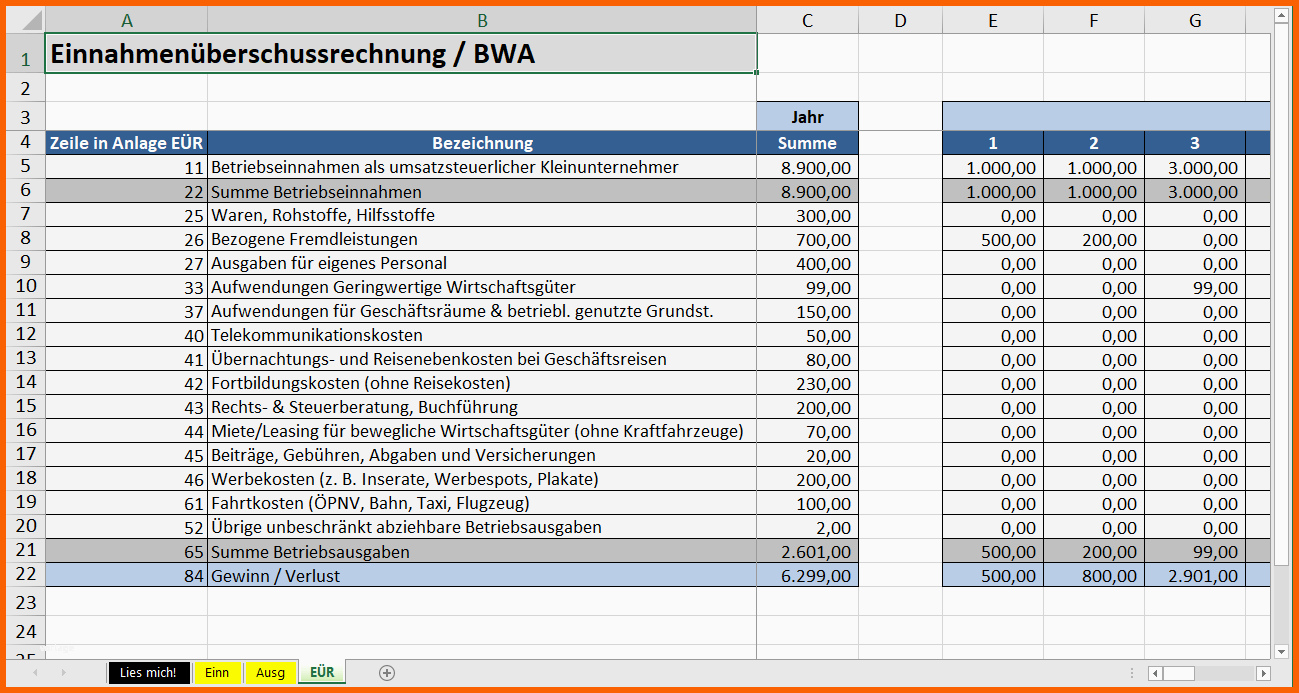Select the 'Summe Betriebseinnahmen' label cell
1299x693 pixels.
tap(482, 191)
